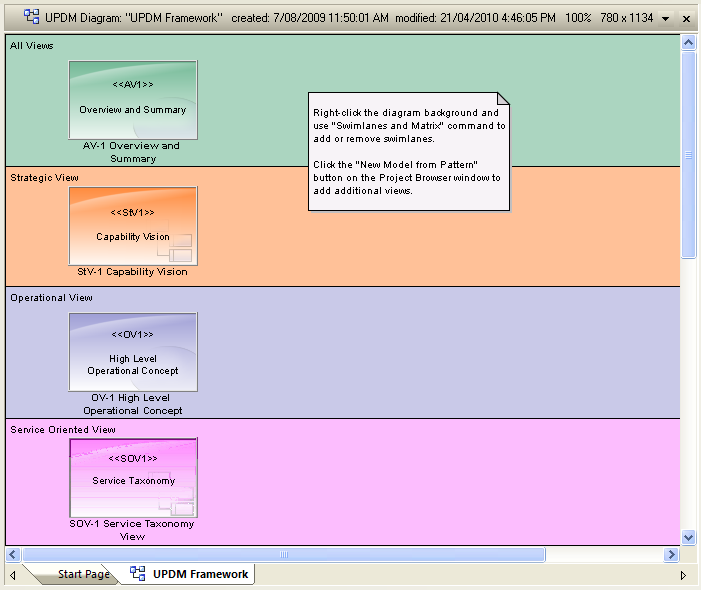Select the swimlanes instruction note
701x590 pixels.
408,152
